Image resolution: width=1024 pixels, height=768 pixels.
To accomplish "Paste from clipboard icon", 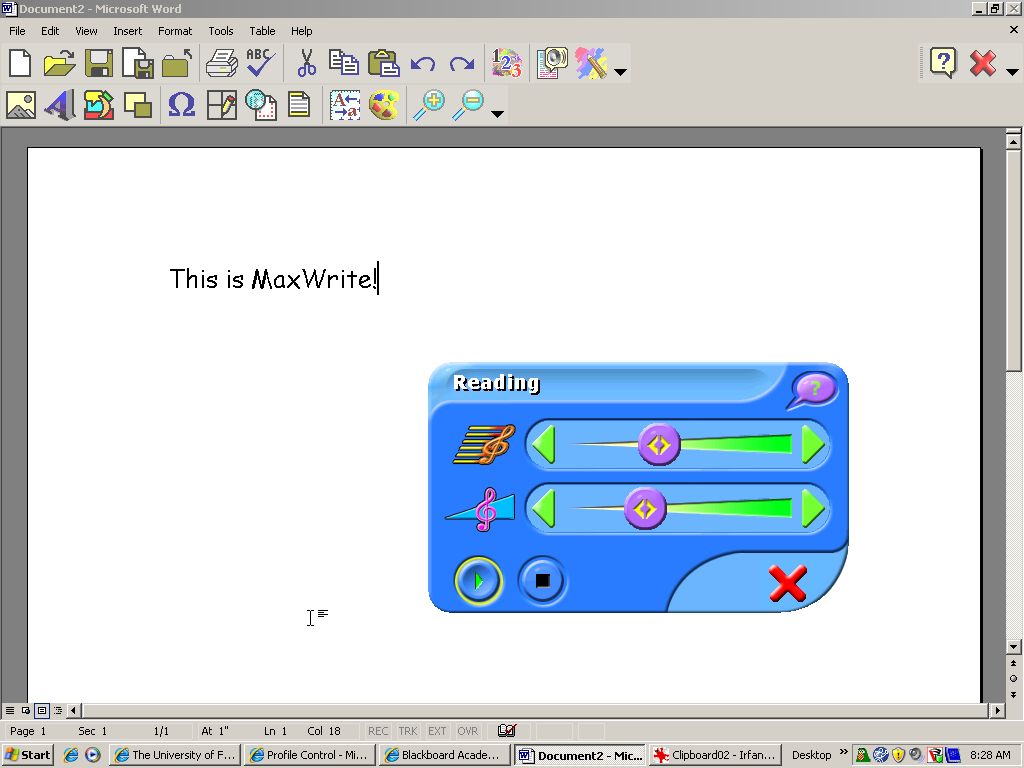I will 383,64.
